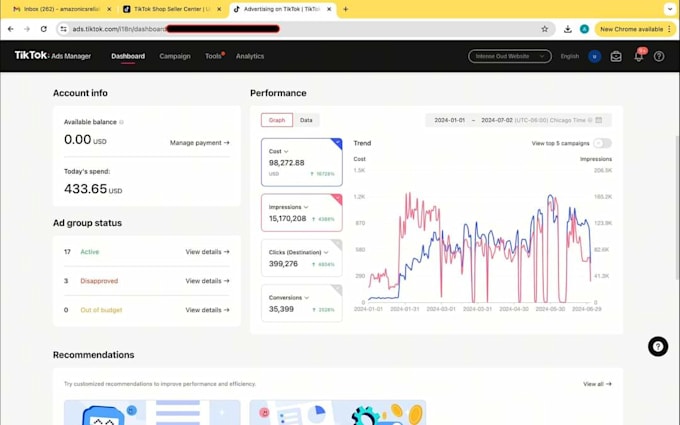Change language from English
Viewport: 680px width, 425px height.
(x=569, y=56)
